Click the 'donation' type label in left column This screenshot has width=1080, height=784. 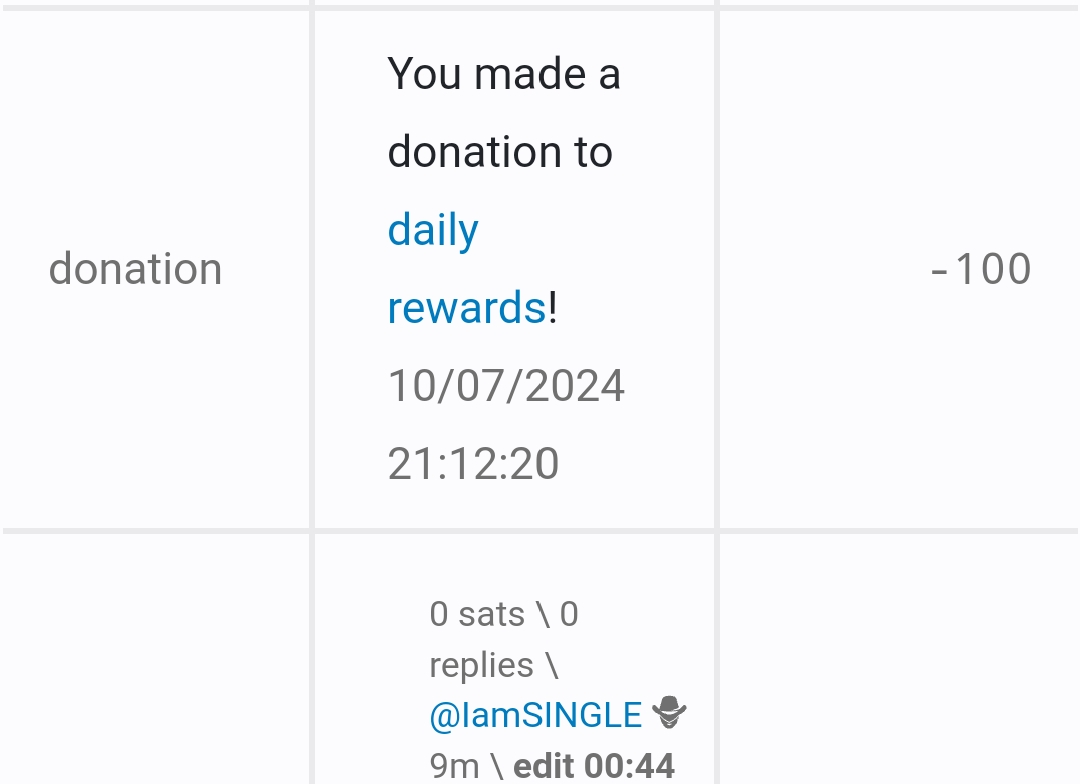(x=135, y=269)
